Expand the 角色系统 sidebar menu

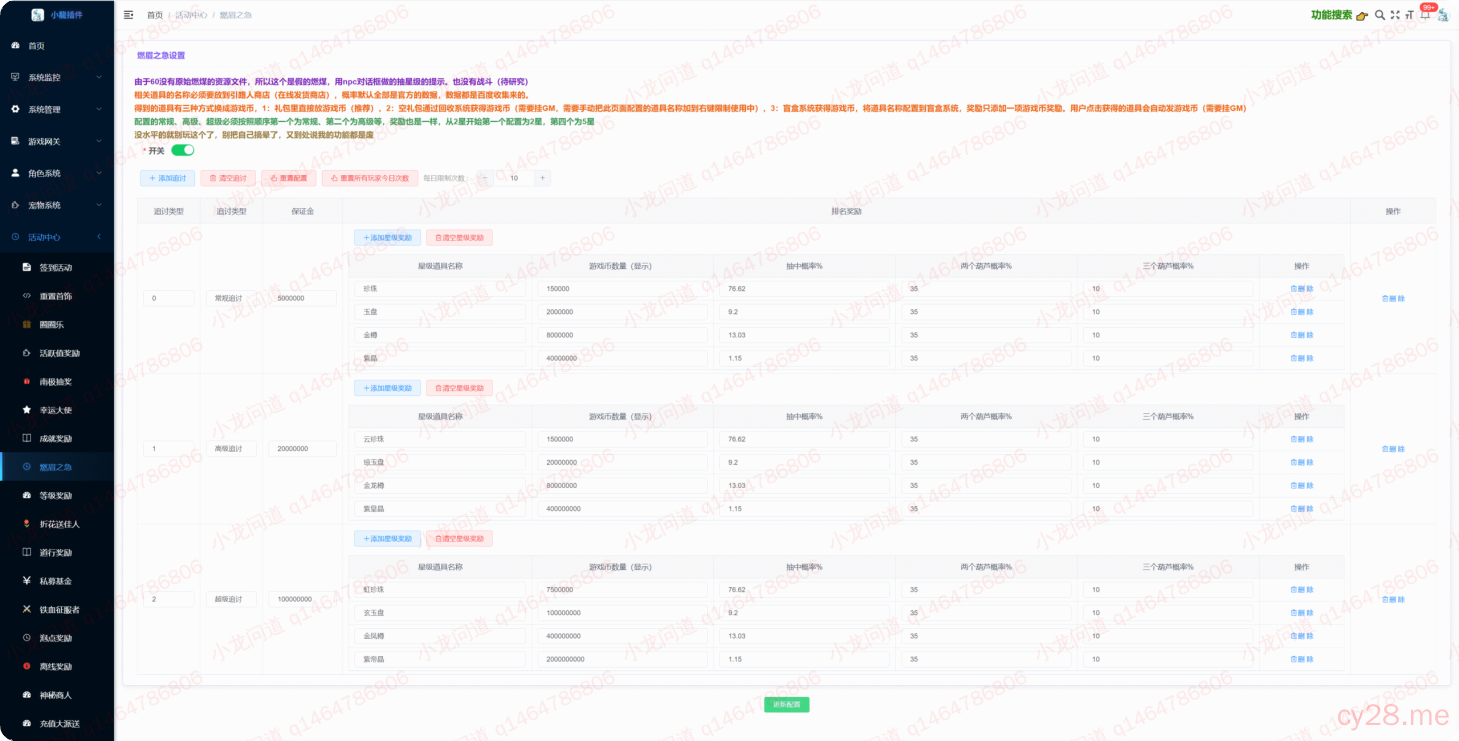point(56,173)
